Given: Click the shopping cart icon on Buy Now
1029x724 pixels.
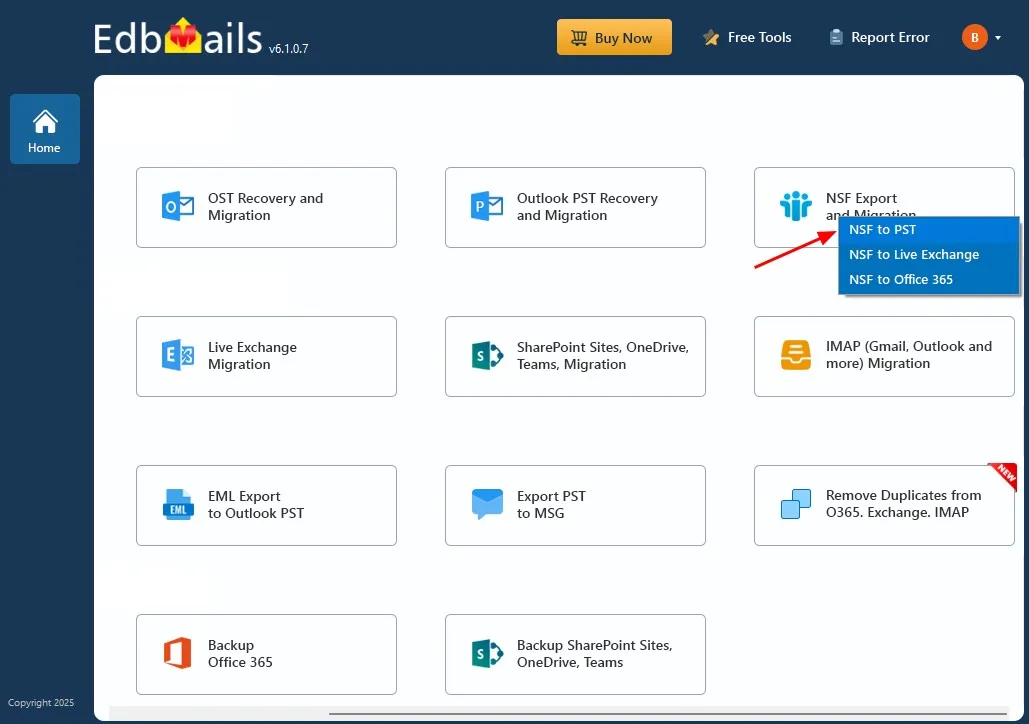Looking at the screenshot, I should click(x=579, y=38).
